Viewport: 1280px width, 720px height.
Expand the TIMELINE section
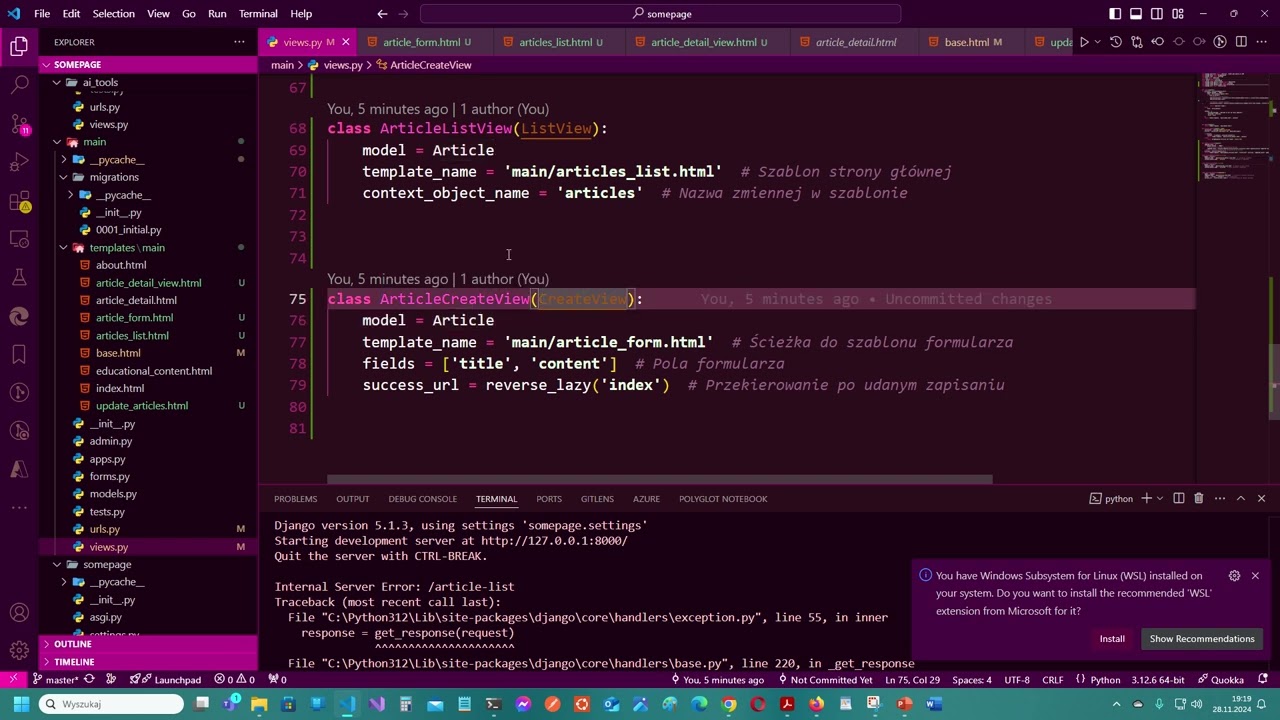click(x=149, y=662)
